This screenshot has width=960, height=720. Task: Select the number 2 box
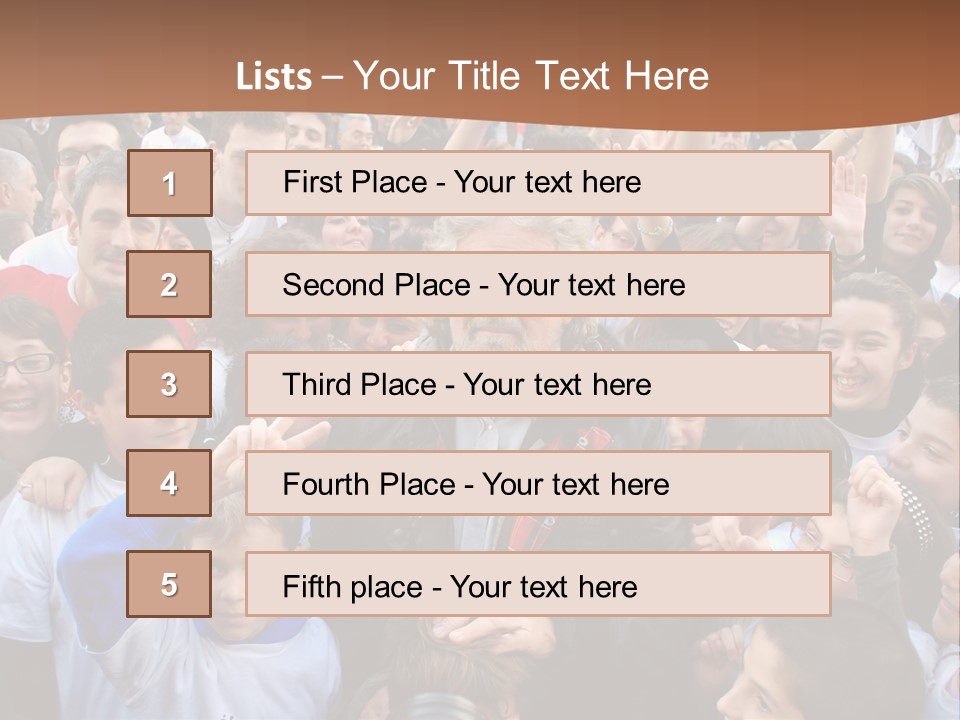(169, 284)
